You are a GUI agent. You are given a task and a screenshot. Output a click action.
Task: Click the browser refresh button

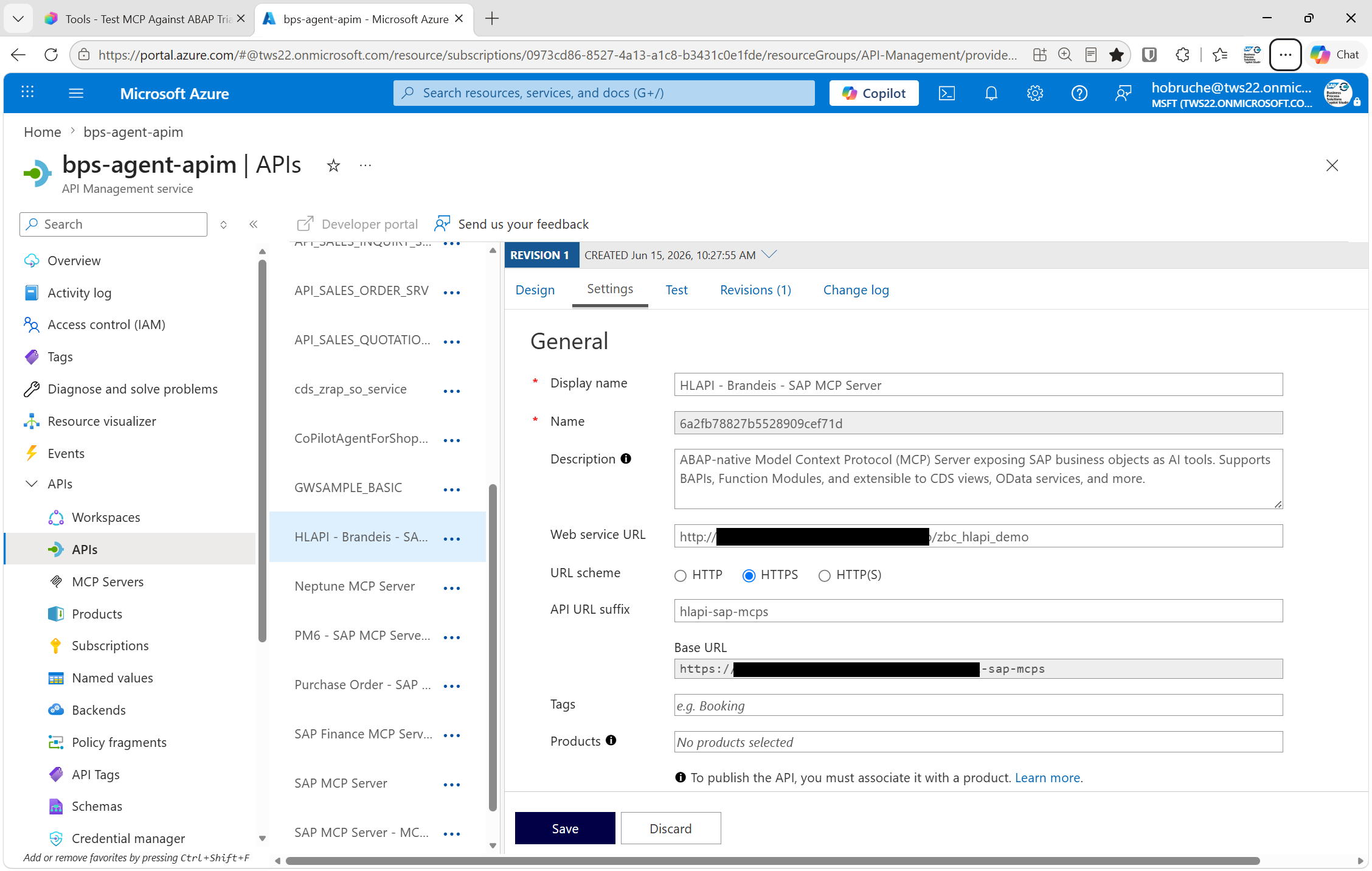pyautogui.click(x=51, y=55)
